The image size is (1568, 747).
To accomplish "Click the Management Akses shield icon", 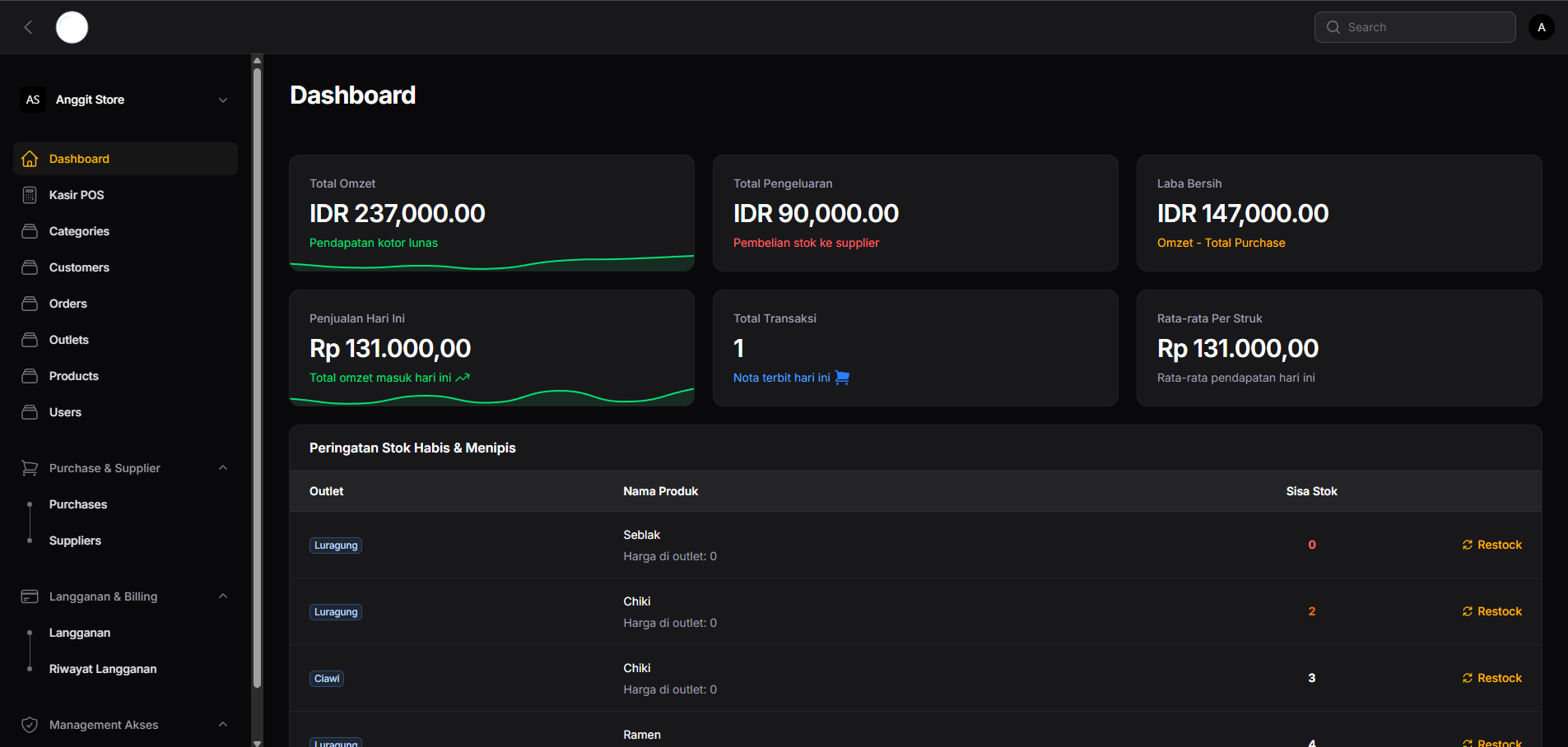I will coord(30,725).
